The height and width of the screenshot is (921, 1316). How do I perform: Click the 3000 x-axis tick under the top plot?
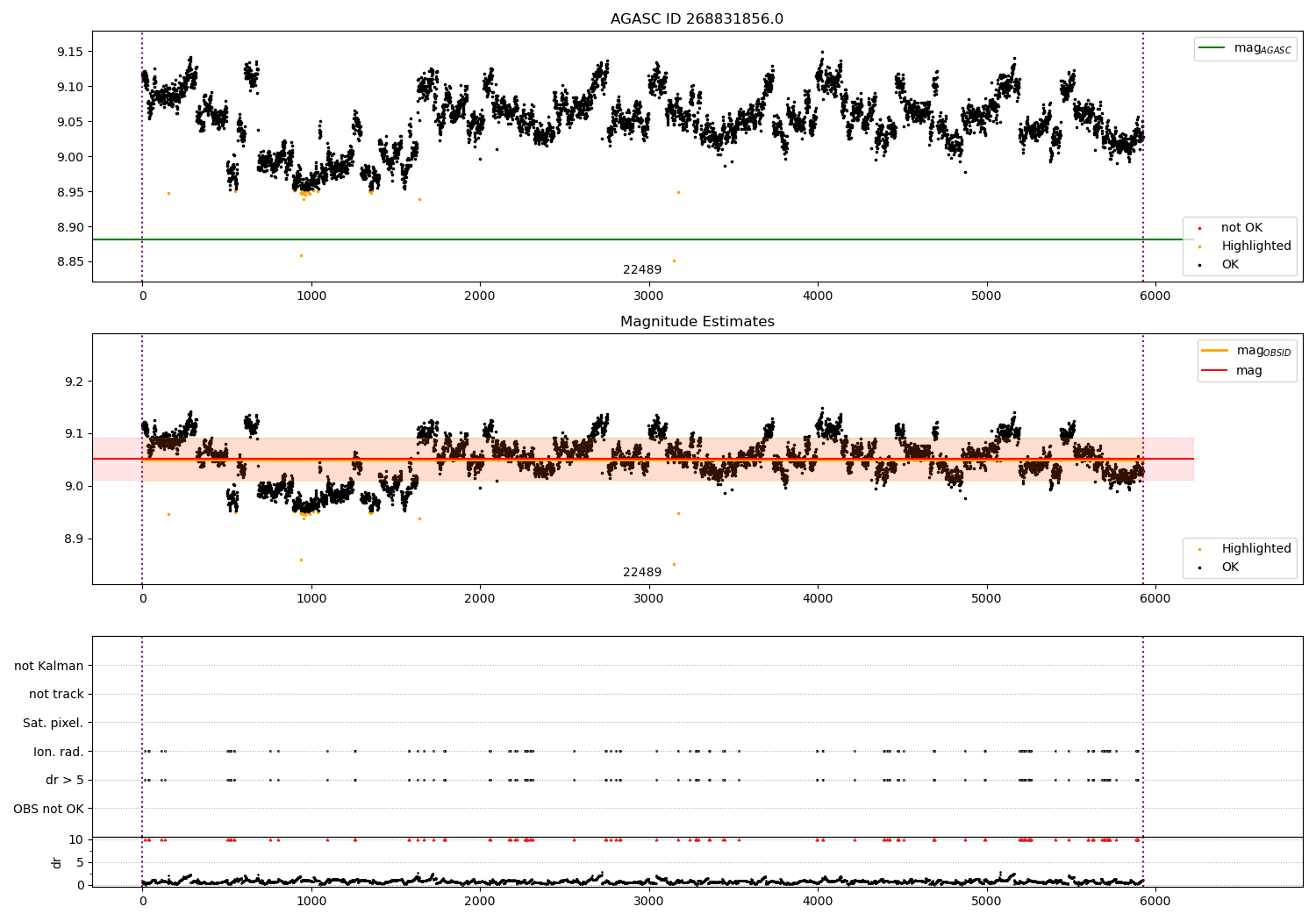649,296
